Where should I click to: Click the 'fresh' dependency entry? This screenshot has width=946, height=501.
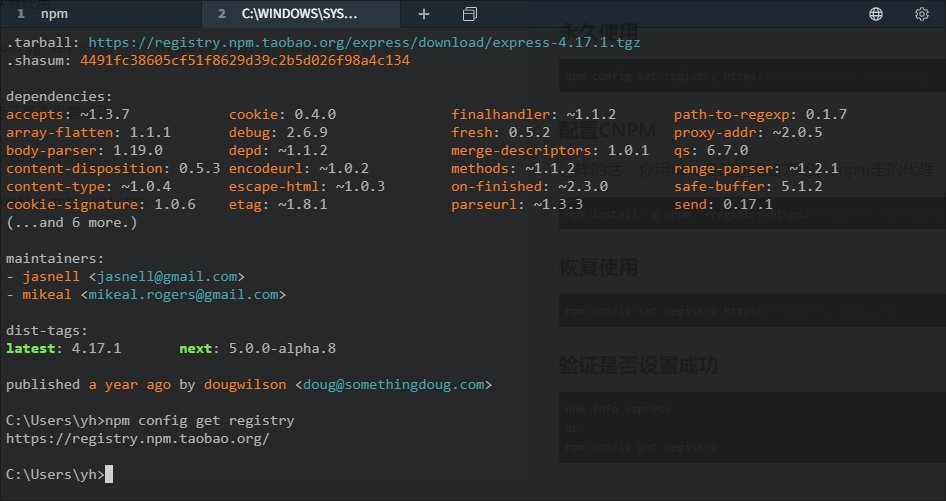click(x=501, y=132)
